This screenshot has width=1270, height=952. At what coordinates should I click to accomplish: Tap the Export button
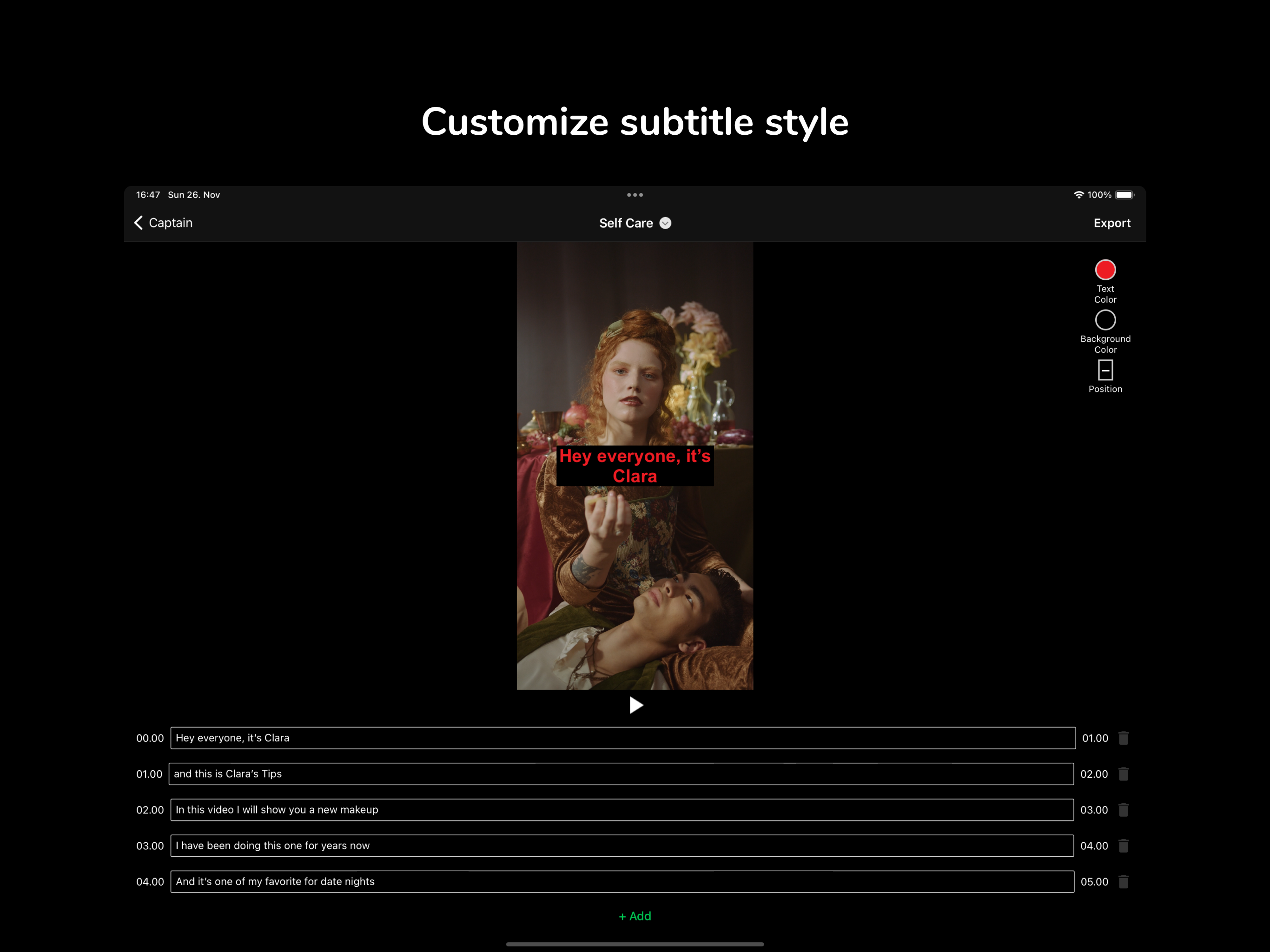coord(1111,223)
